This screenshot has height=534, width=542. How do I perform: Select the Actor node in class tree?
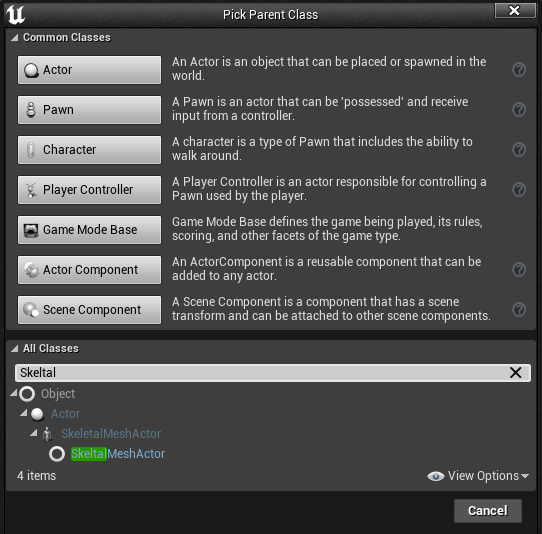point(65,414)
